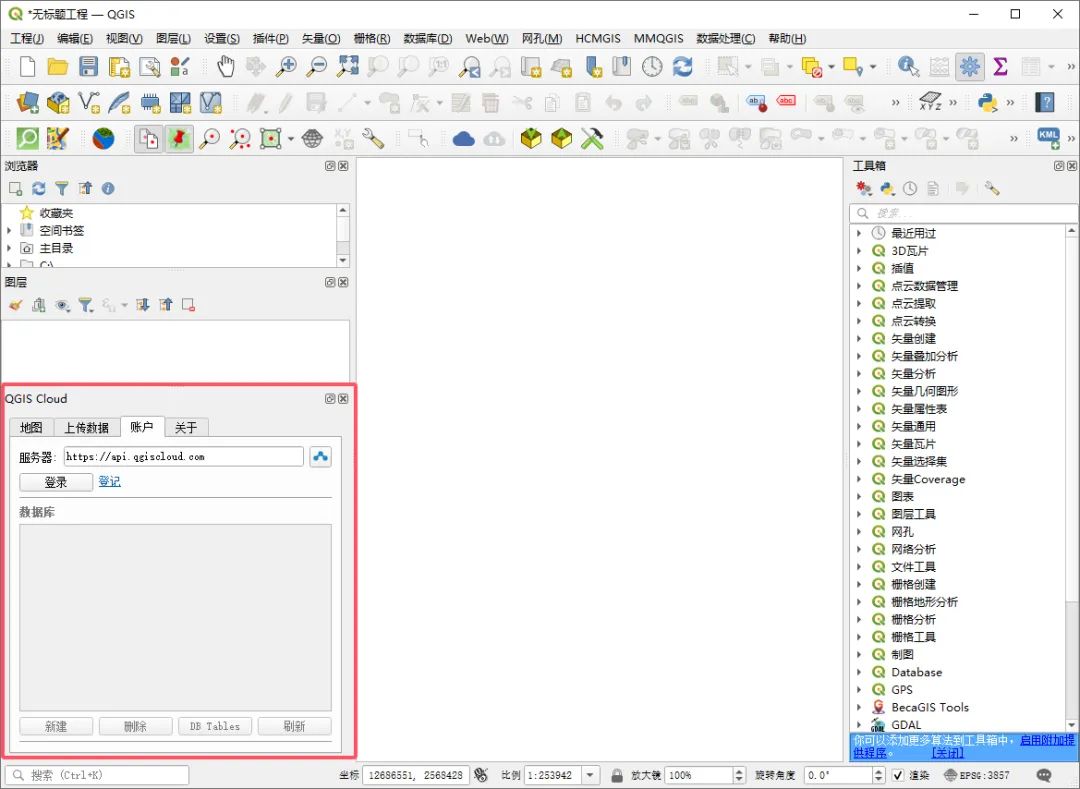Expand the 矢量分析 toolbox group
The width and height of the screenshot is (1080, 789).
(859, 374)
